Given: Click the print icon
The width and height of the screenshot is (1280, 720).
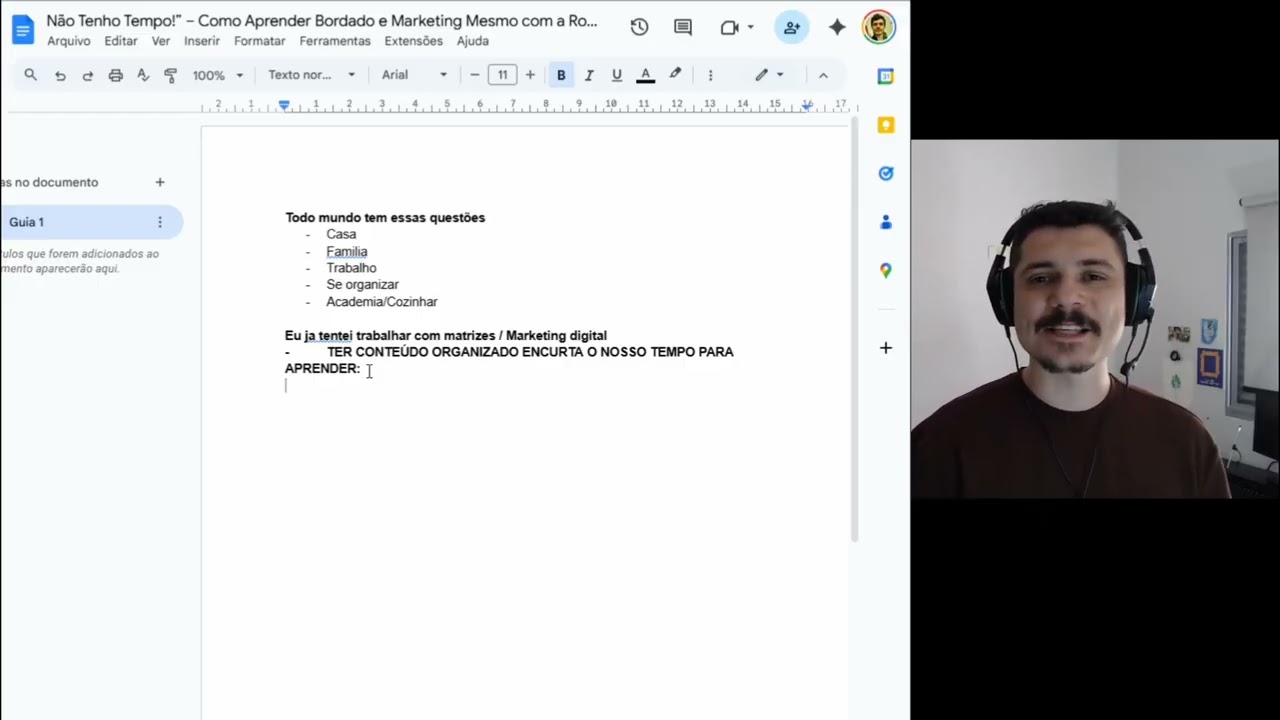Looking at the screenshot, I should click(x=115, y=75).
